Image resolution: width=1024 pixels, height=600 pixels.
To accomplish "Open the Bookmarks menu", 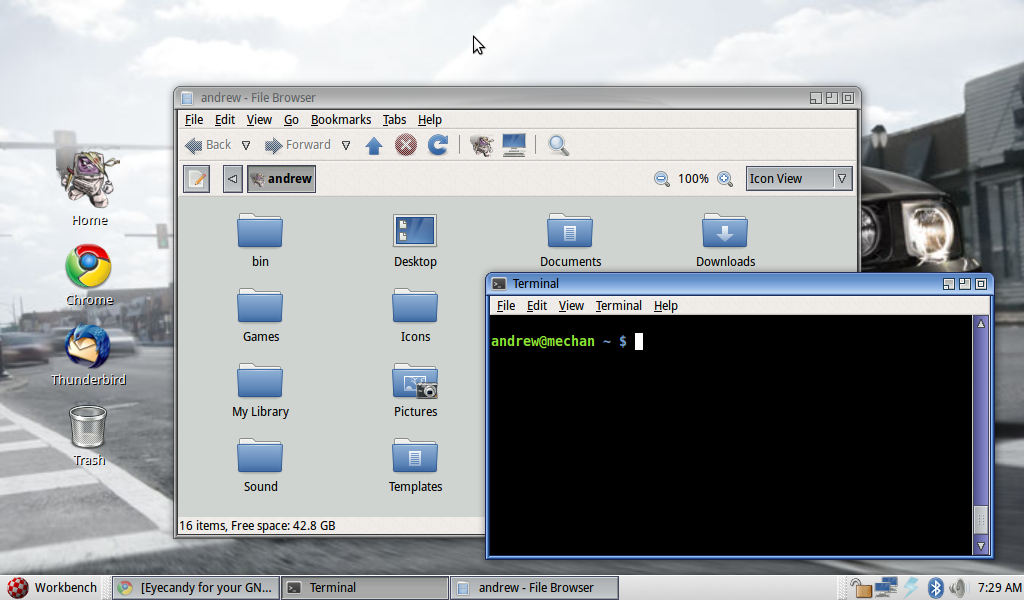I will [341, 119].
